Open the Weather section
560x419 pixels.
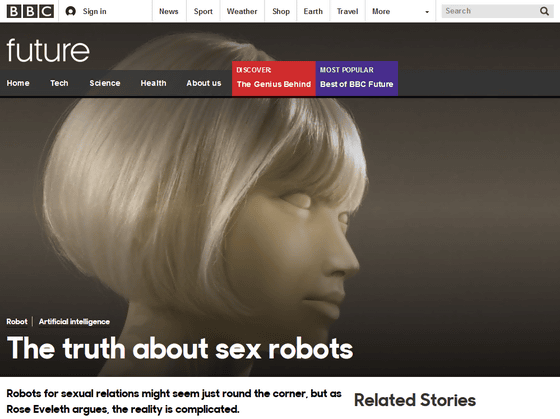[x=242, y=11]
